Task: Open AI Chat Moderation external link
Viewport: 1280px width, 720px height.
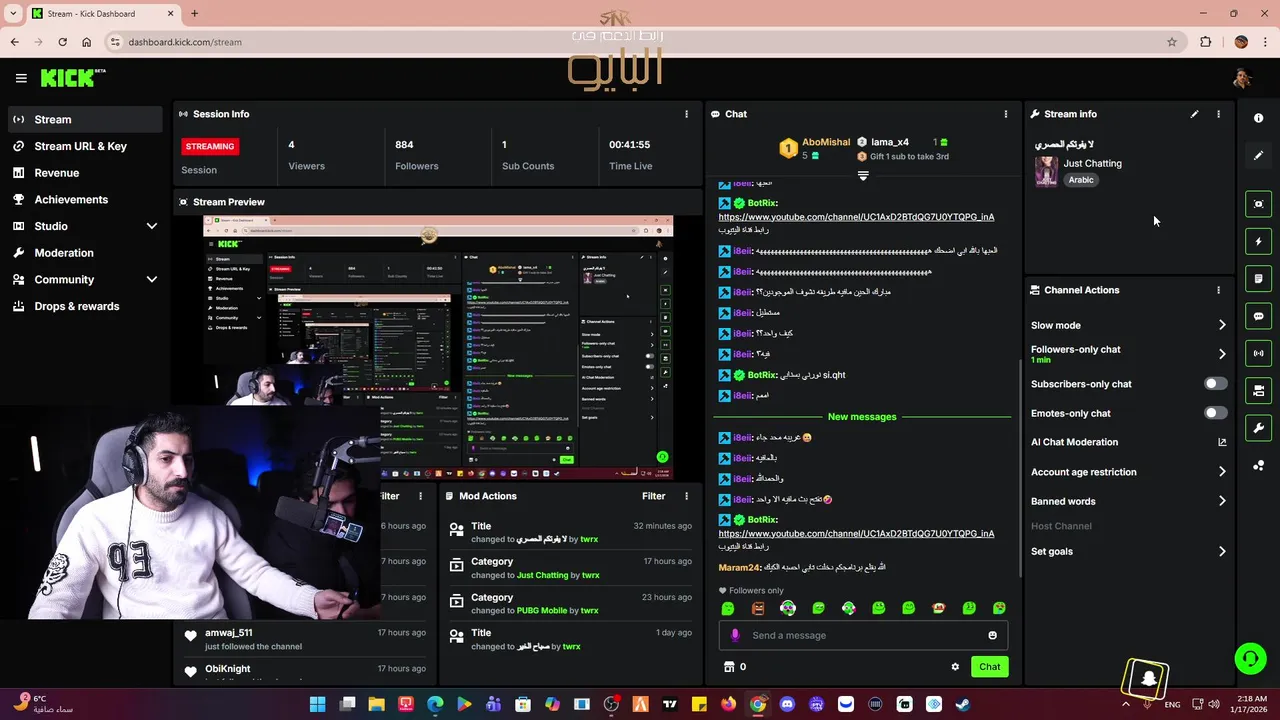Action: coord(1222,442)
